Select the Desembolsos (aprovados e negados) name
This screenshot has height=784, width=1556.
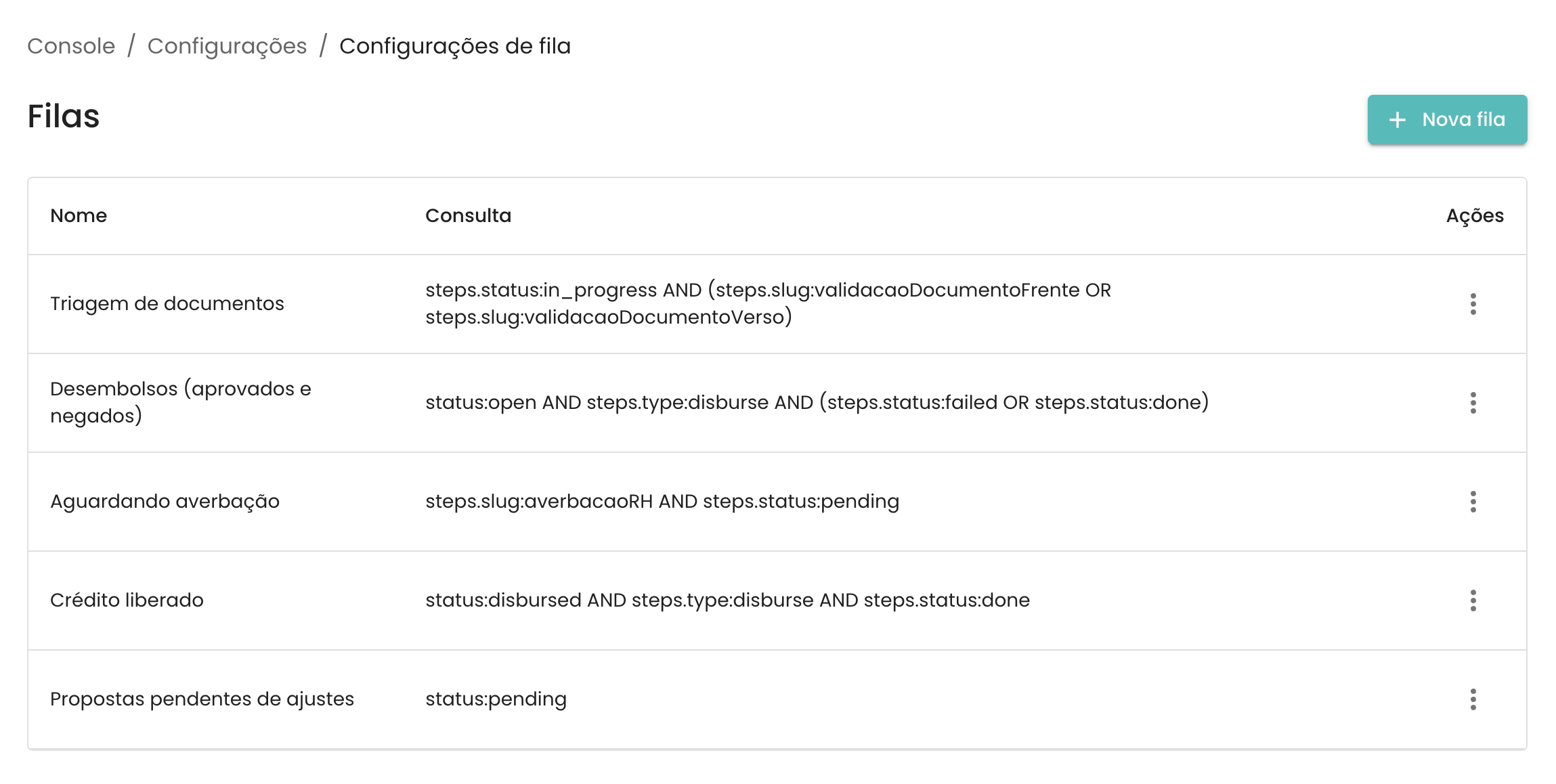tap(180, 402)
